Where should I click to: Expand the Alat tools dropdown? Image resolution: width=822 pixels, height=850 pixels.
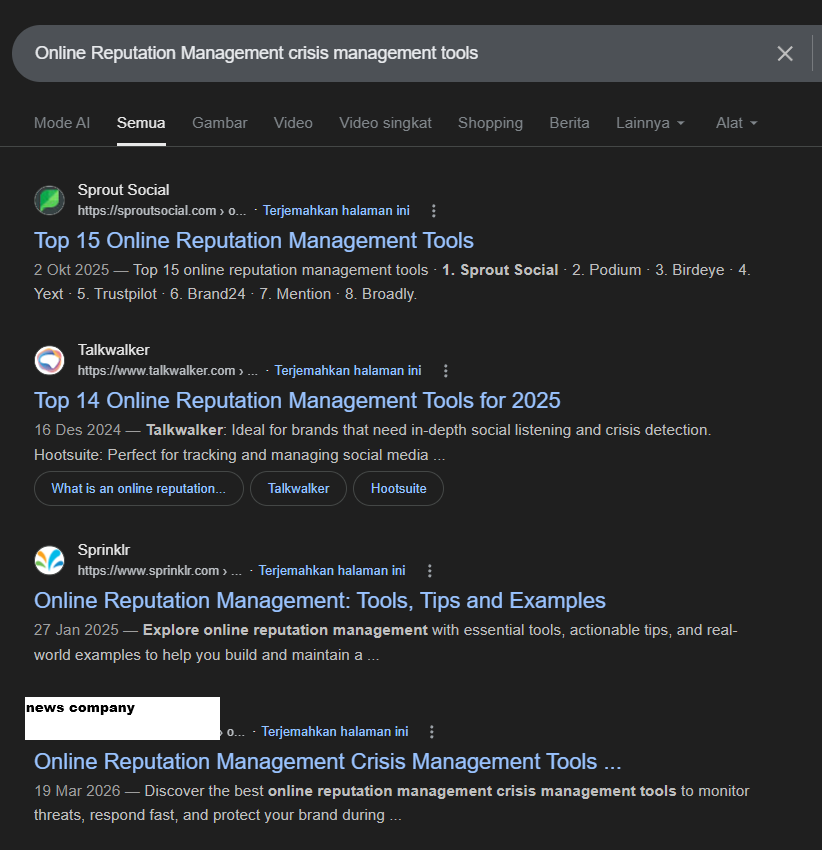736,123
